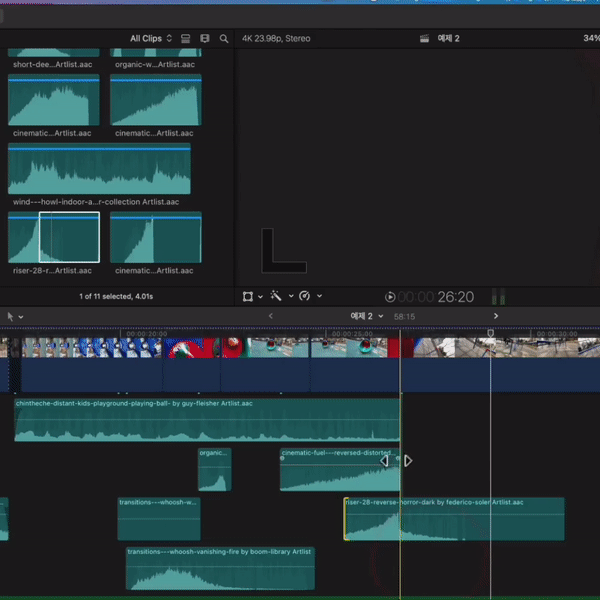Select the transitions---whoosh-w... timeline clip
600x600 pixels.
click(159, 519)
